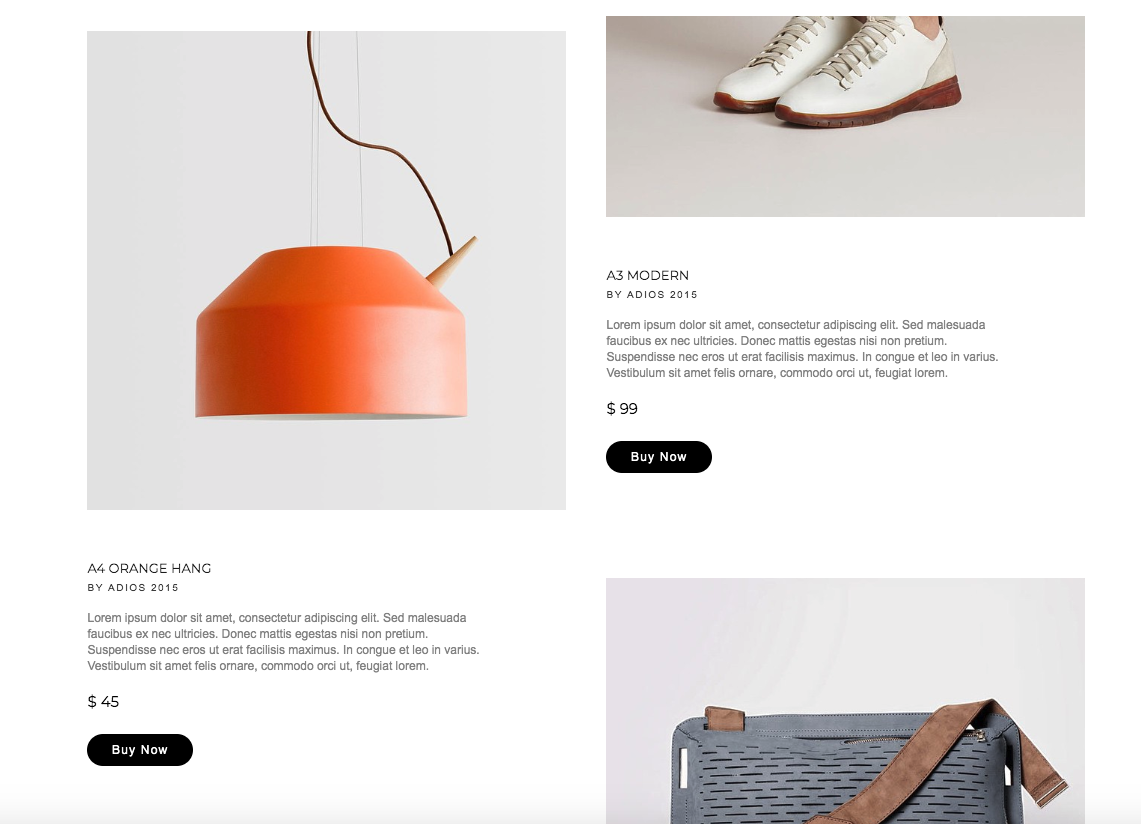Click BY ADIOS 2015 under A3 Modern
The width and height of the screenshot is (1141, 824).
coord(652,295)
